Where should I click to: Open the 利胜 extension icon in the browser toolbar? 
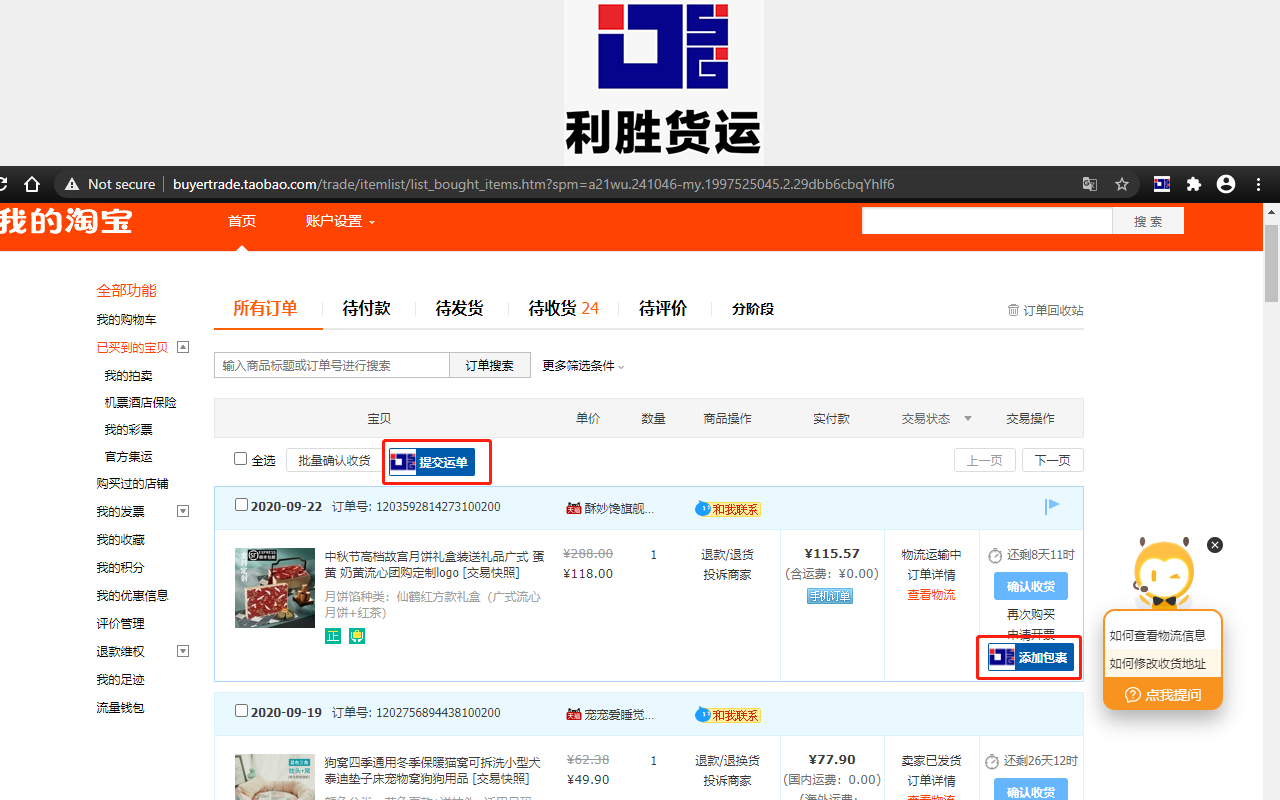pos(1162,184)
